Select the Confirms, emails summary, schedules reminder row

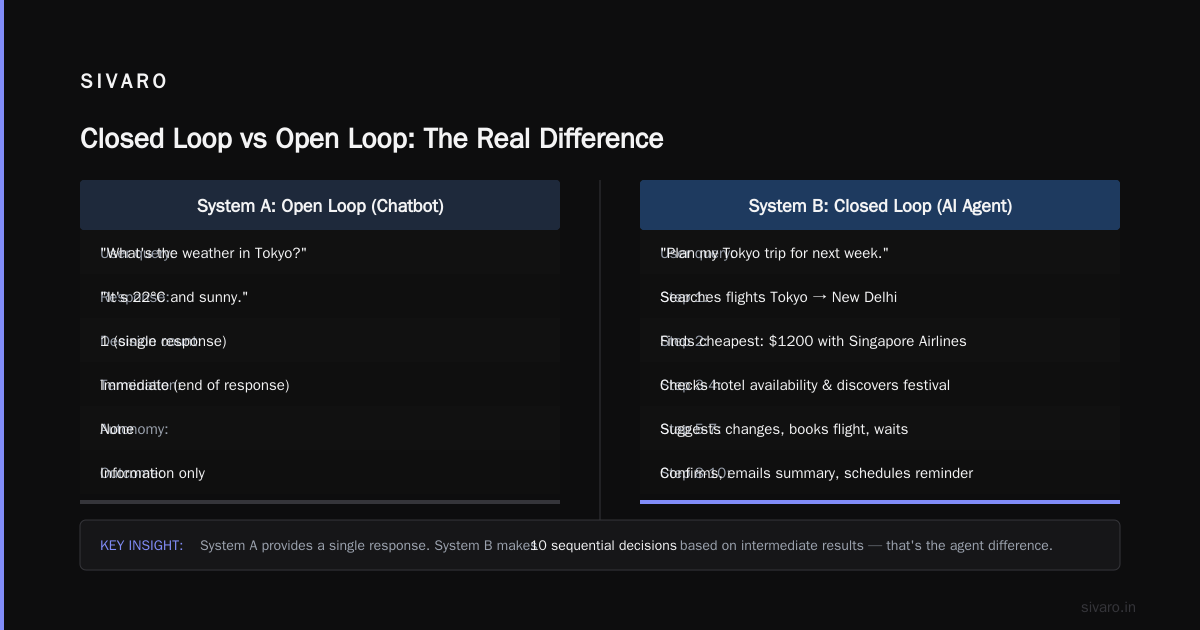point(880,473)
